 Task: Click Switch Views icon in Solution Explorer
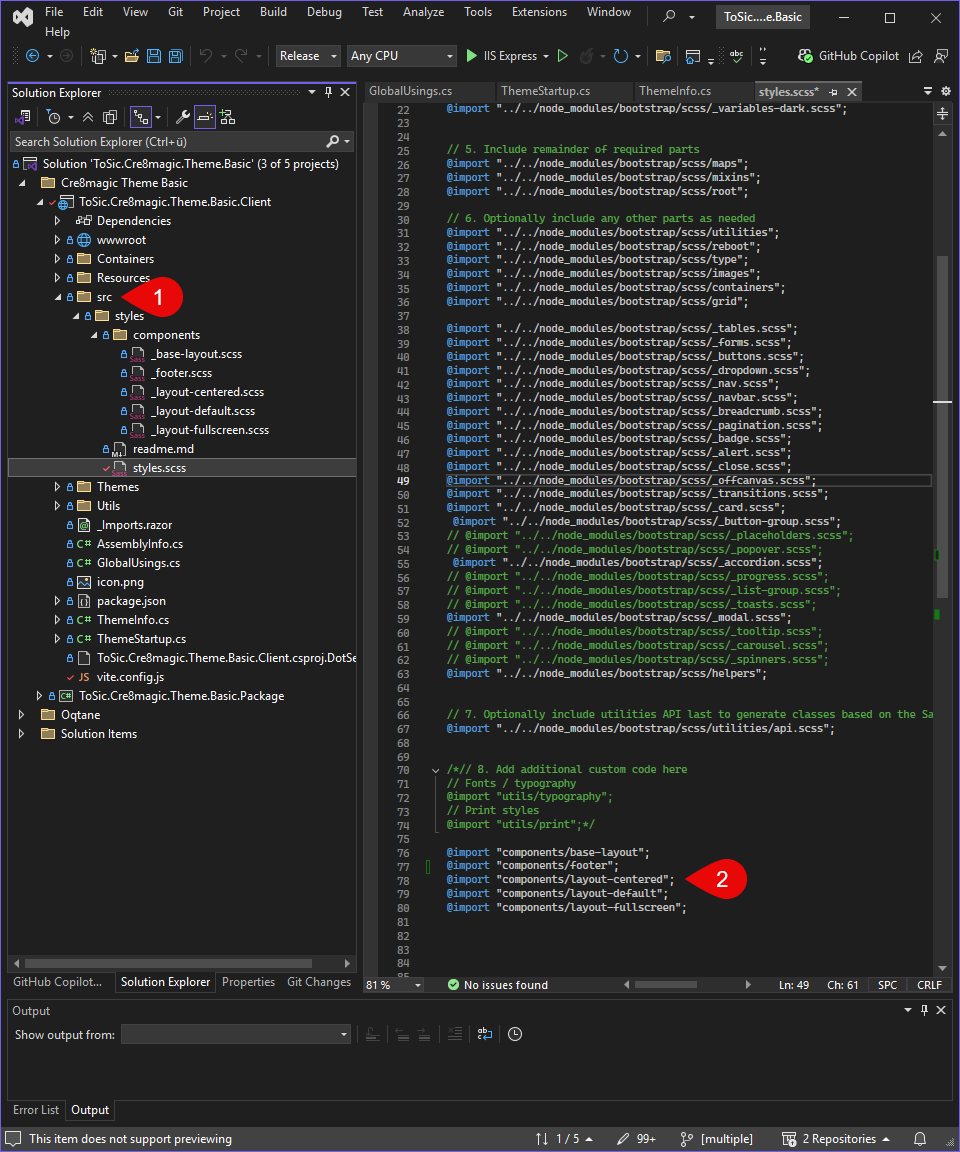pos(23,117)
